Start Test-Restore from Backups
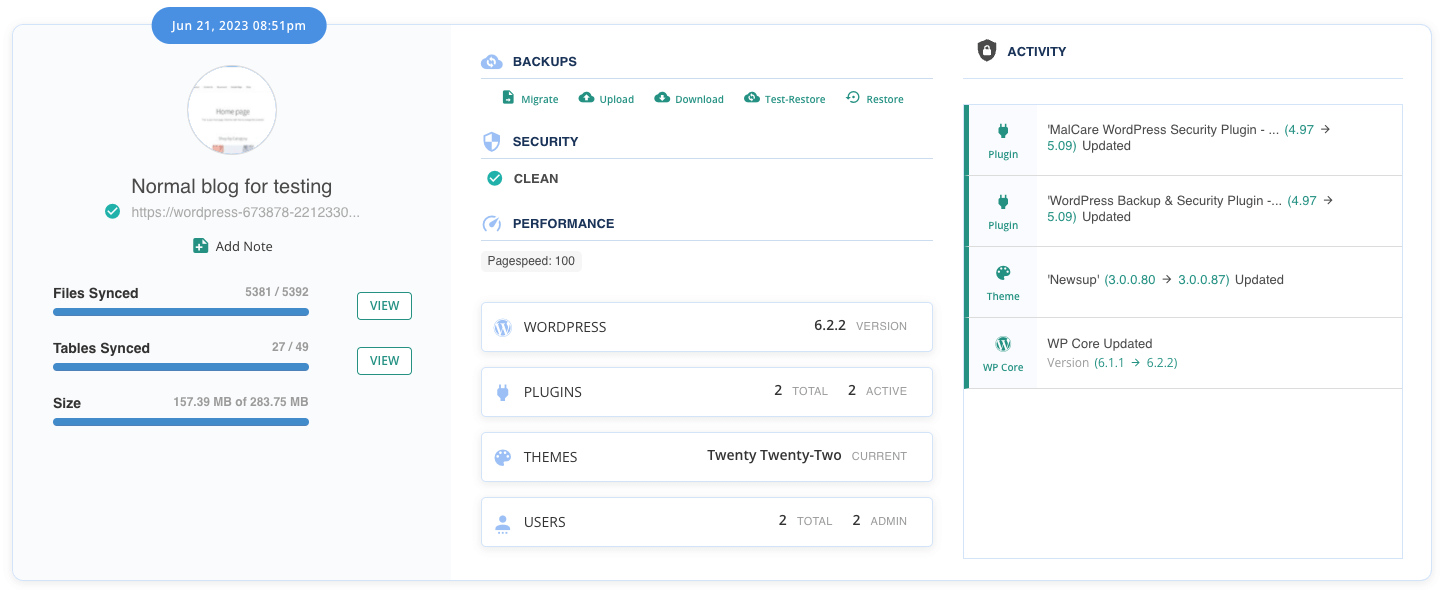 785,98
